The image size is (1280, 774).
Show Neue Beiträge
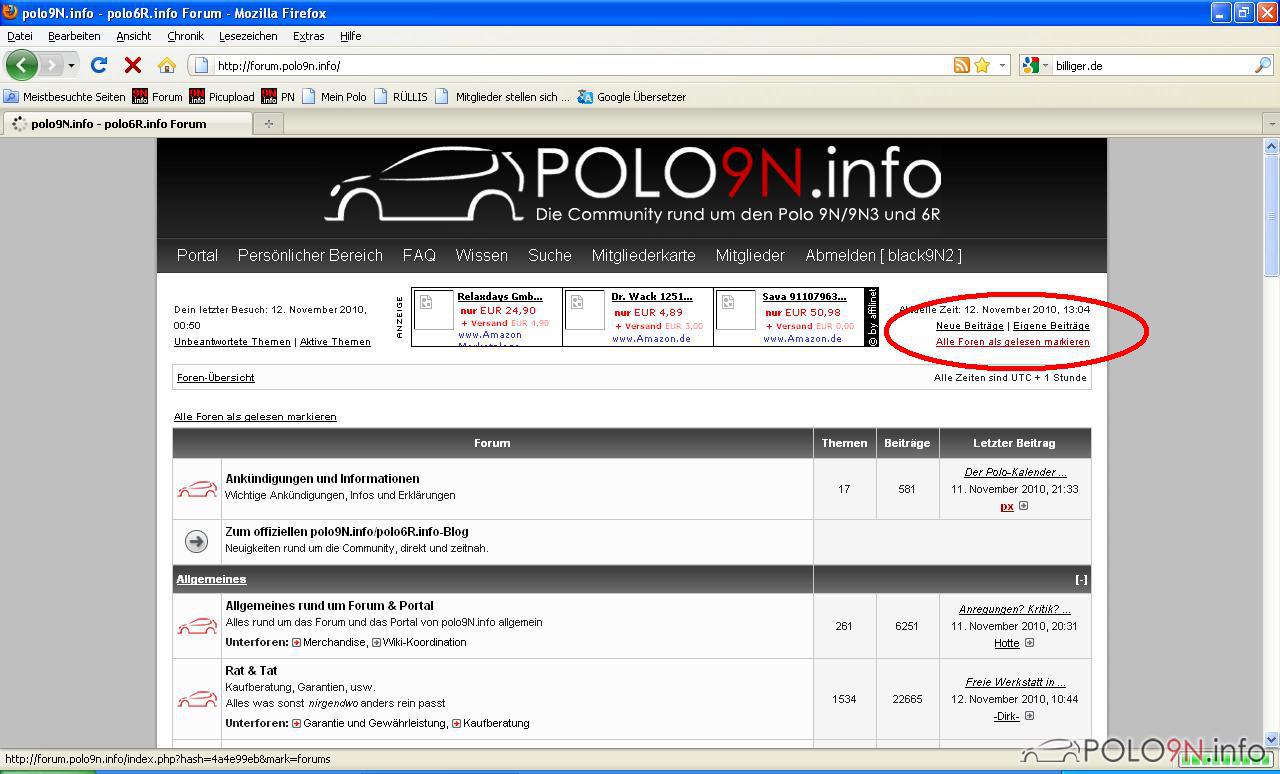[969, 326]
